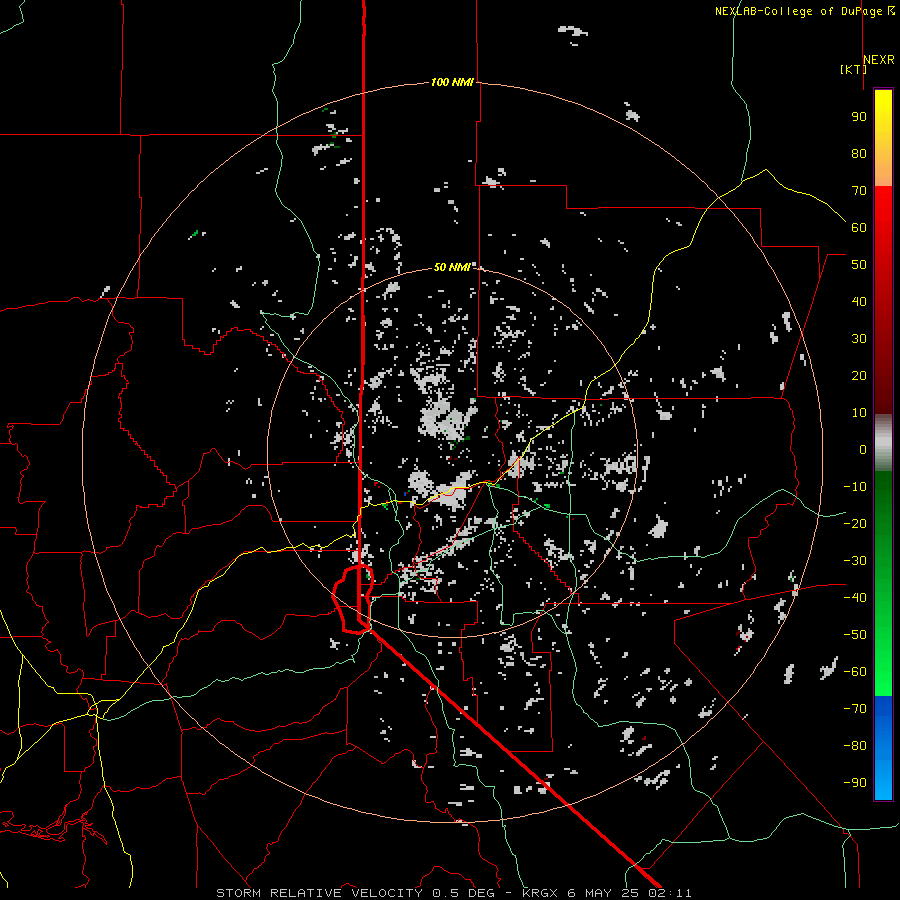
Task: Click the -40 value on the velocity scale
Action: point(855,598)
